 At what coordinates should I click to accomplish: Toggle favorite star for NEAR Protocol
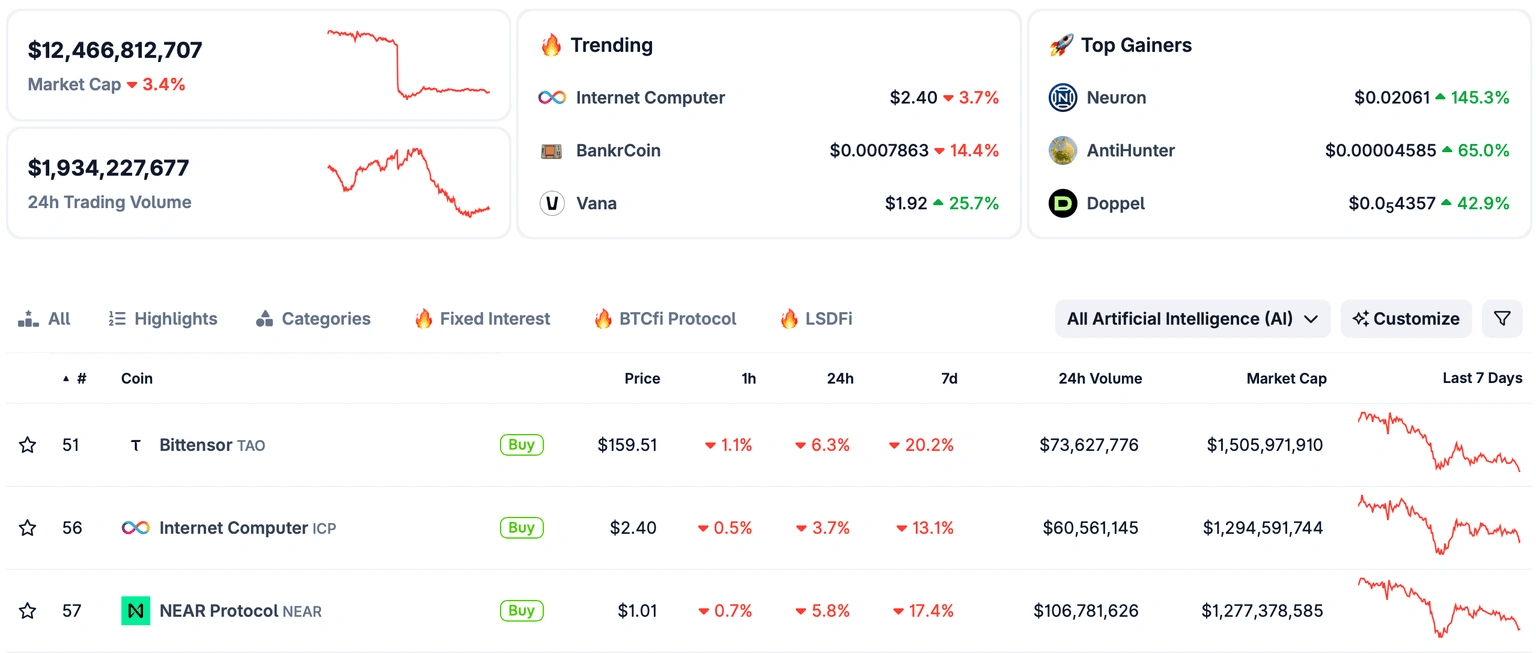pyautogui.click(x=28, y=611)
